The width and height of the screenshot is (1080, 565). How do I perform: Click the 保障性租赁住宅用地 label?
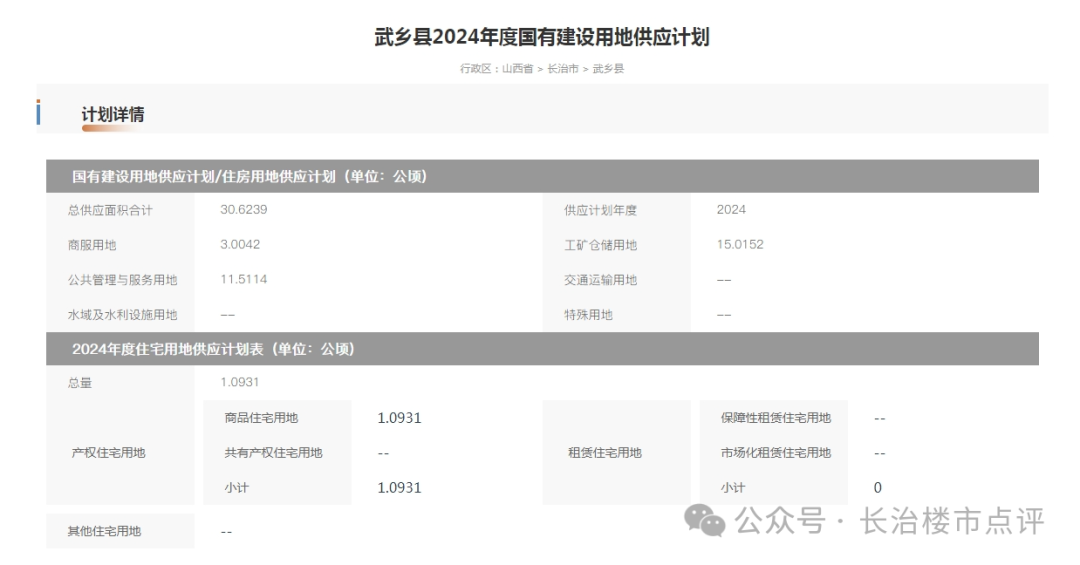776,418
